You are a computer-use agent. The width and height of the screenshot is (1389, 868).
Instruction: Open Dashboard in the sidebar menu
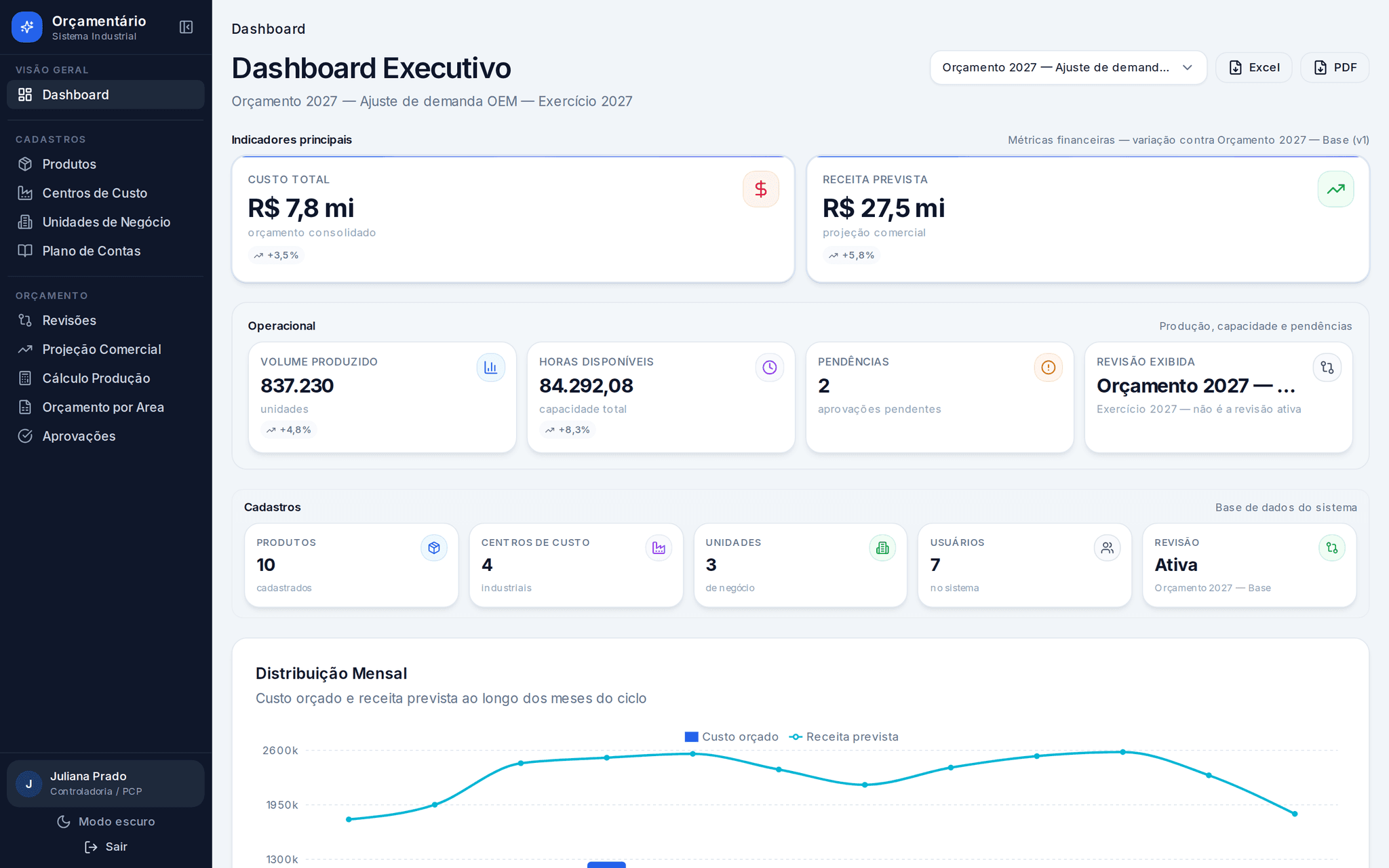click(105, 95)
